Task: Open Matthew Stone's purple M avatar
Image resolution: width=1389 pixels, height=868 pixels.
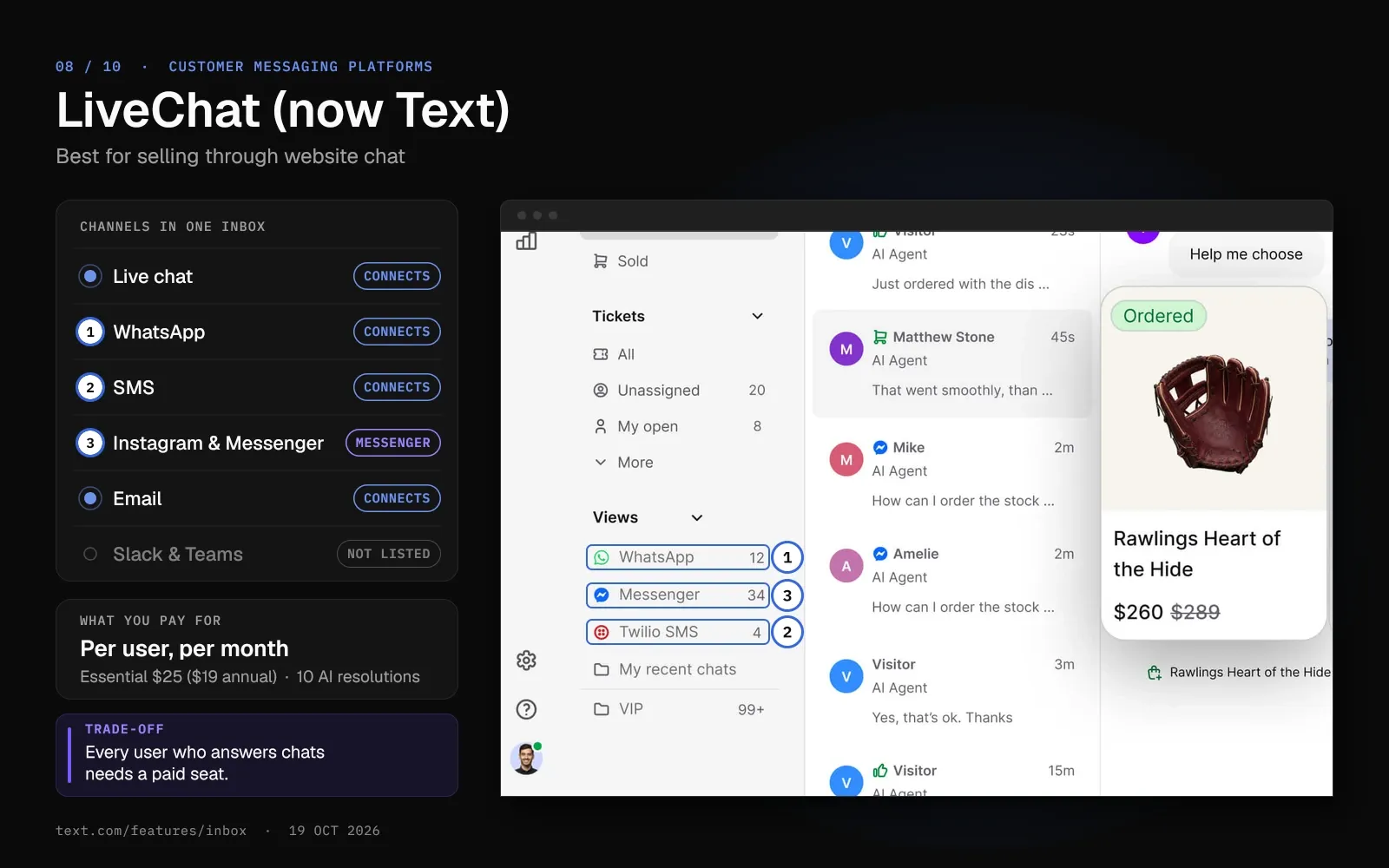Action: 846,349
